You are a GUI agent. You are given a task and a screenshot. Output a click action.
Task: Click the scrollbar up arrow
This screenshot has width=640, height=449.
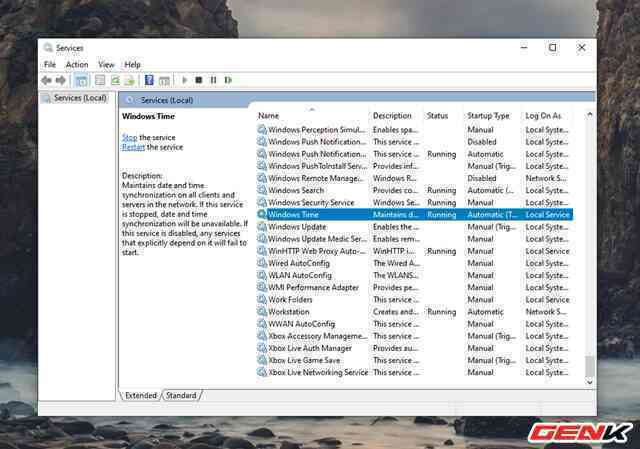[589, 115]
